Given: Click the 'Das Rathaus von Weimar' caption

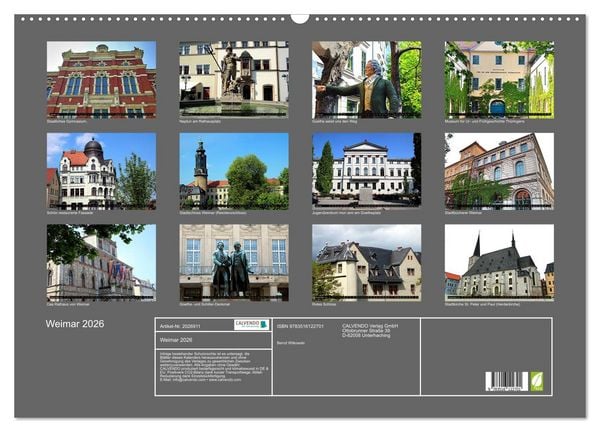Looking at the screenshot, I should (x=68, y=305).
